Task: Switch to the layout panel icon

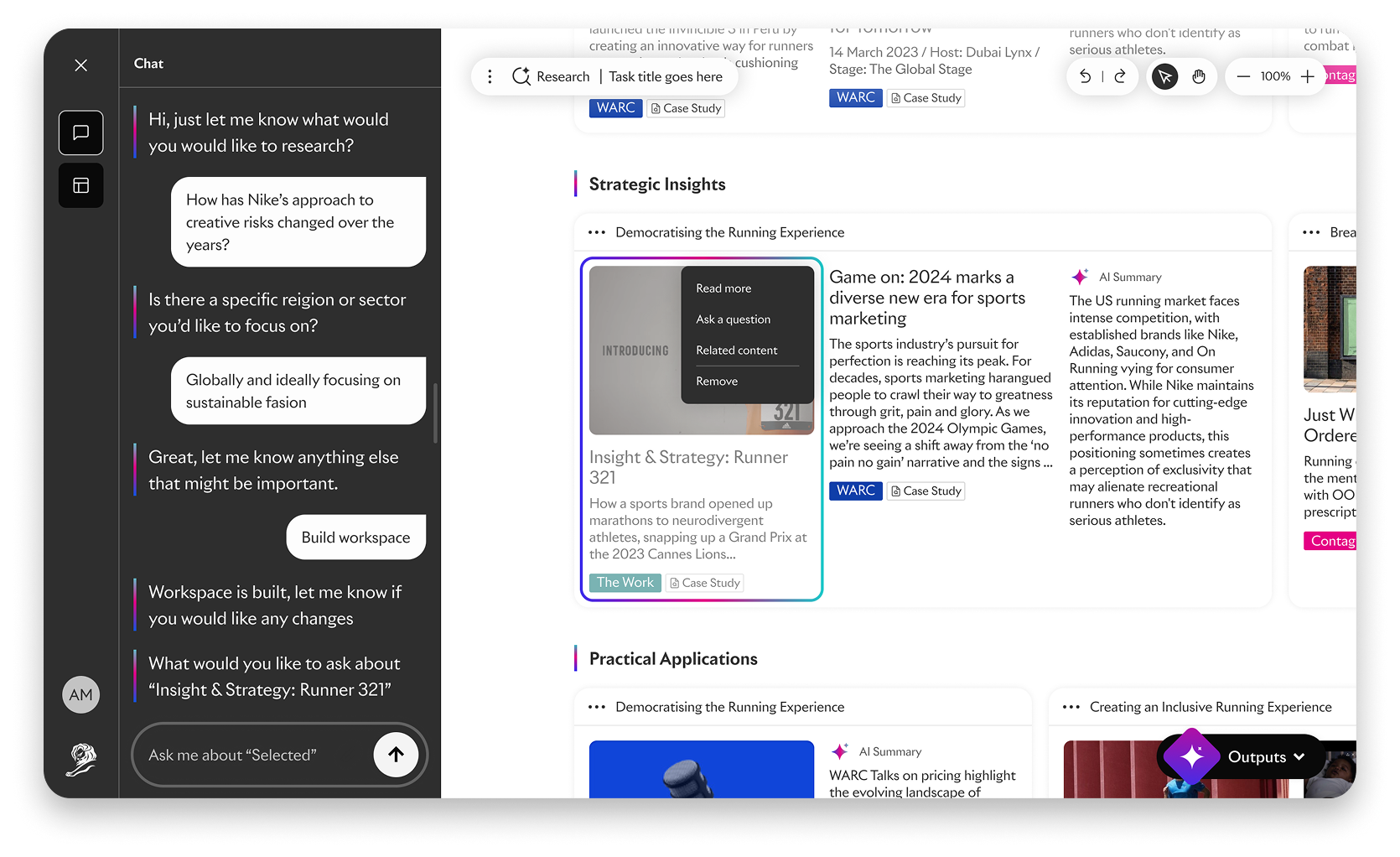Action: coord(81,185)
